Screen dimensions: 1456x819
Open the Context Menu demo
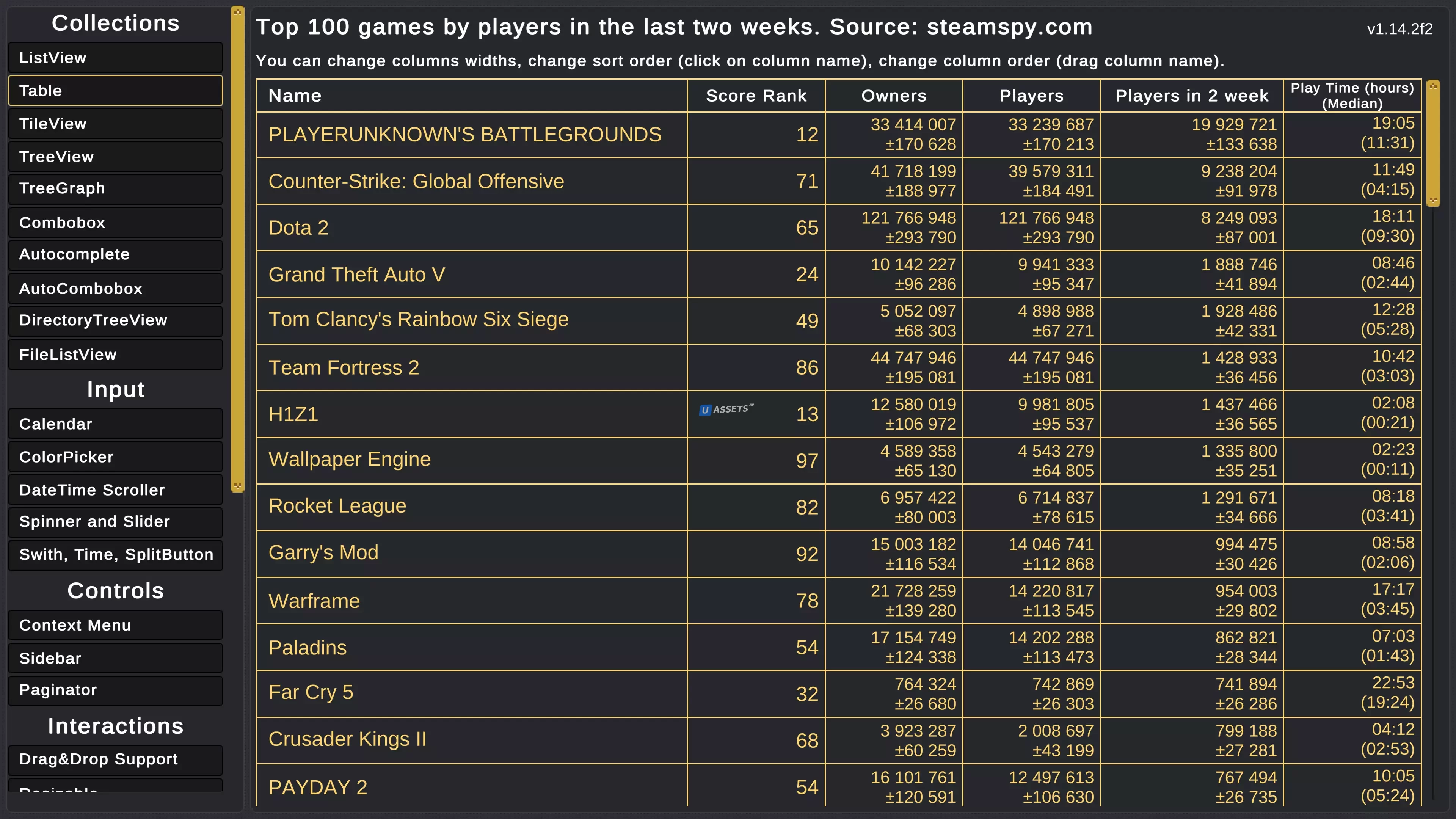click(115, 625)
